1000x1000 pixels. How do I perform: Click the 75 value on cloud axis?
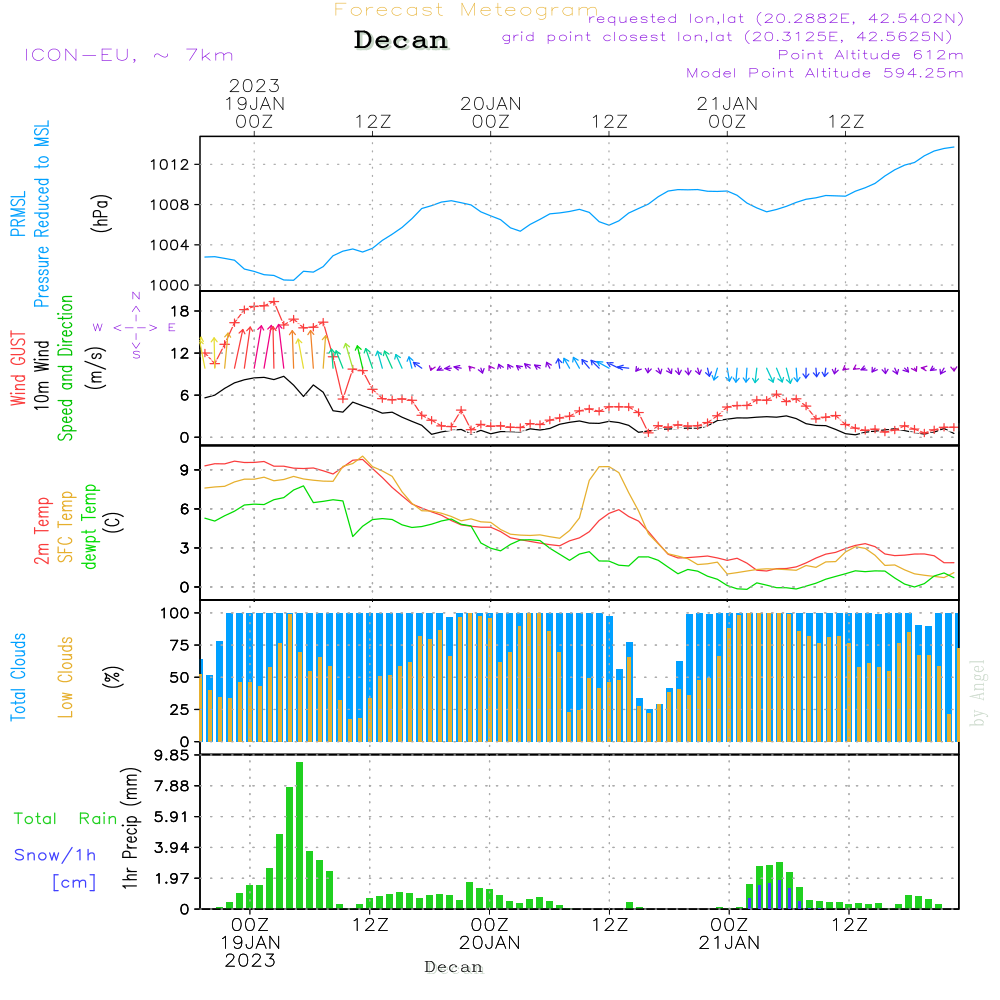[x=179, y=645]
